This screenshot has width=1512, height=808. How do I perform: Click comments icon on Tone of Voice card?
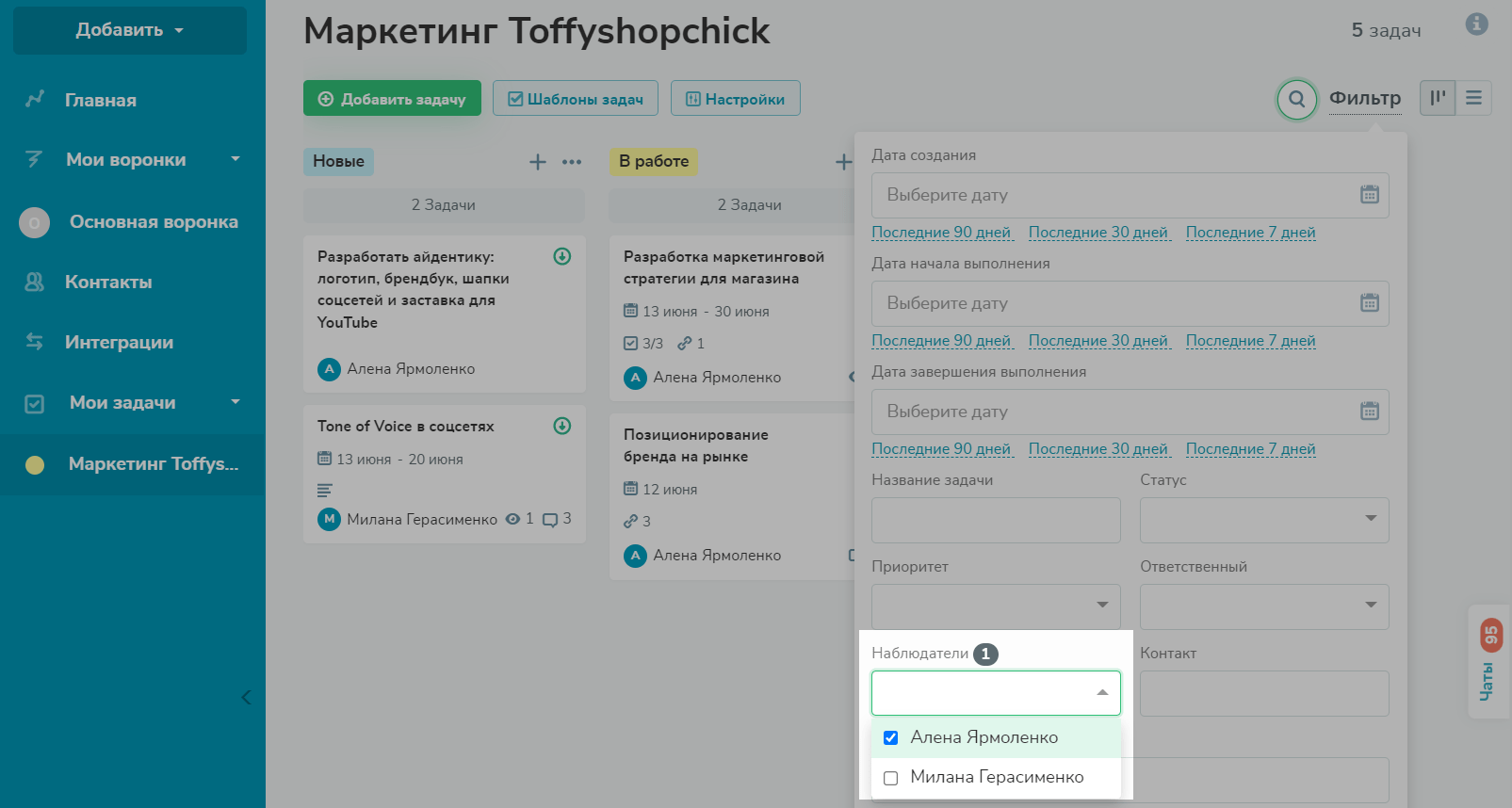(x=550, y=520)
